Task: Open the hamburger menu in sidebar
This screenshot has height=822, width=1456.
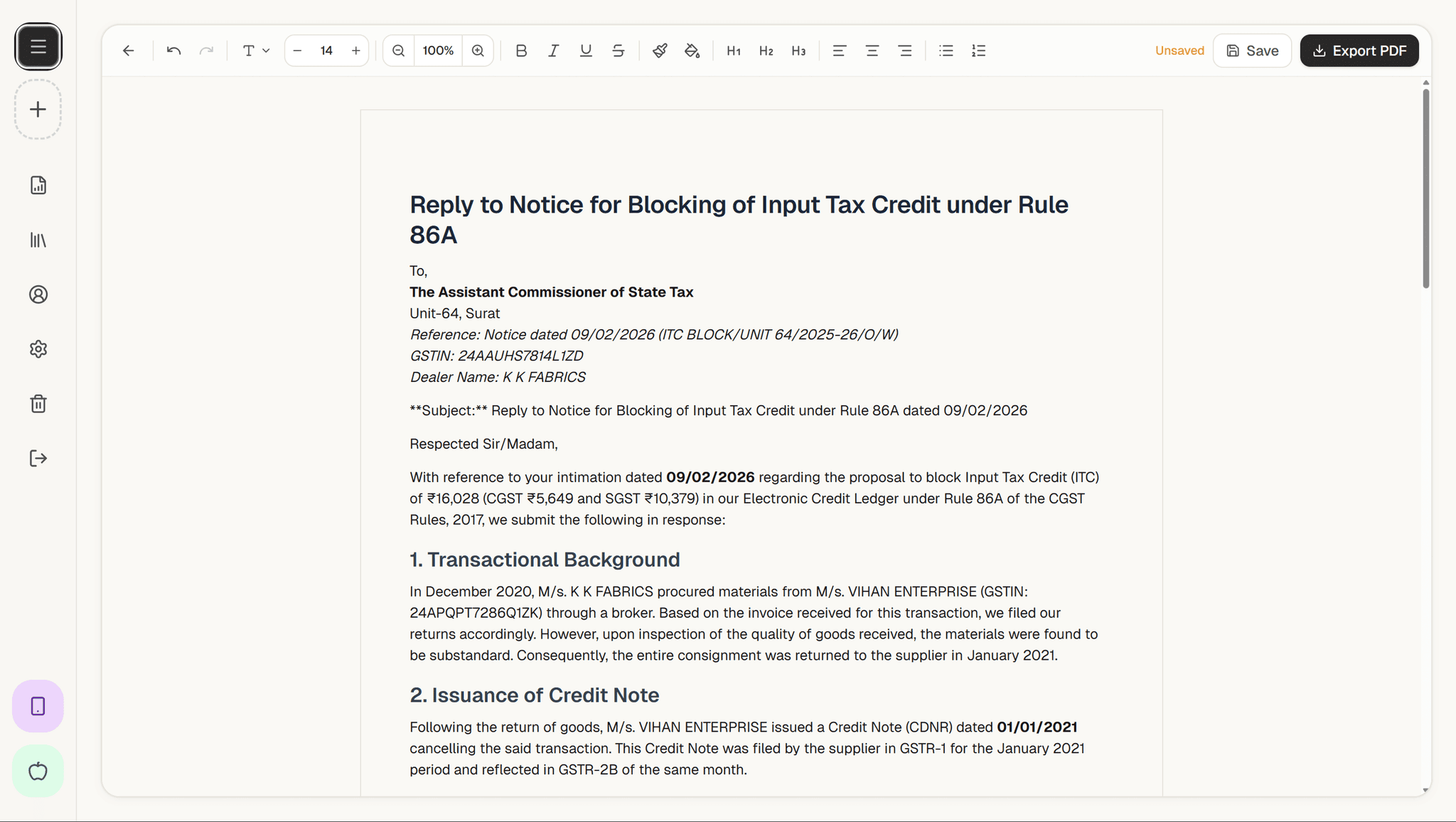Action: tap(38, 47)
